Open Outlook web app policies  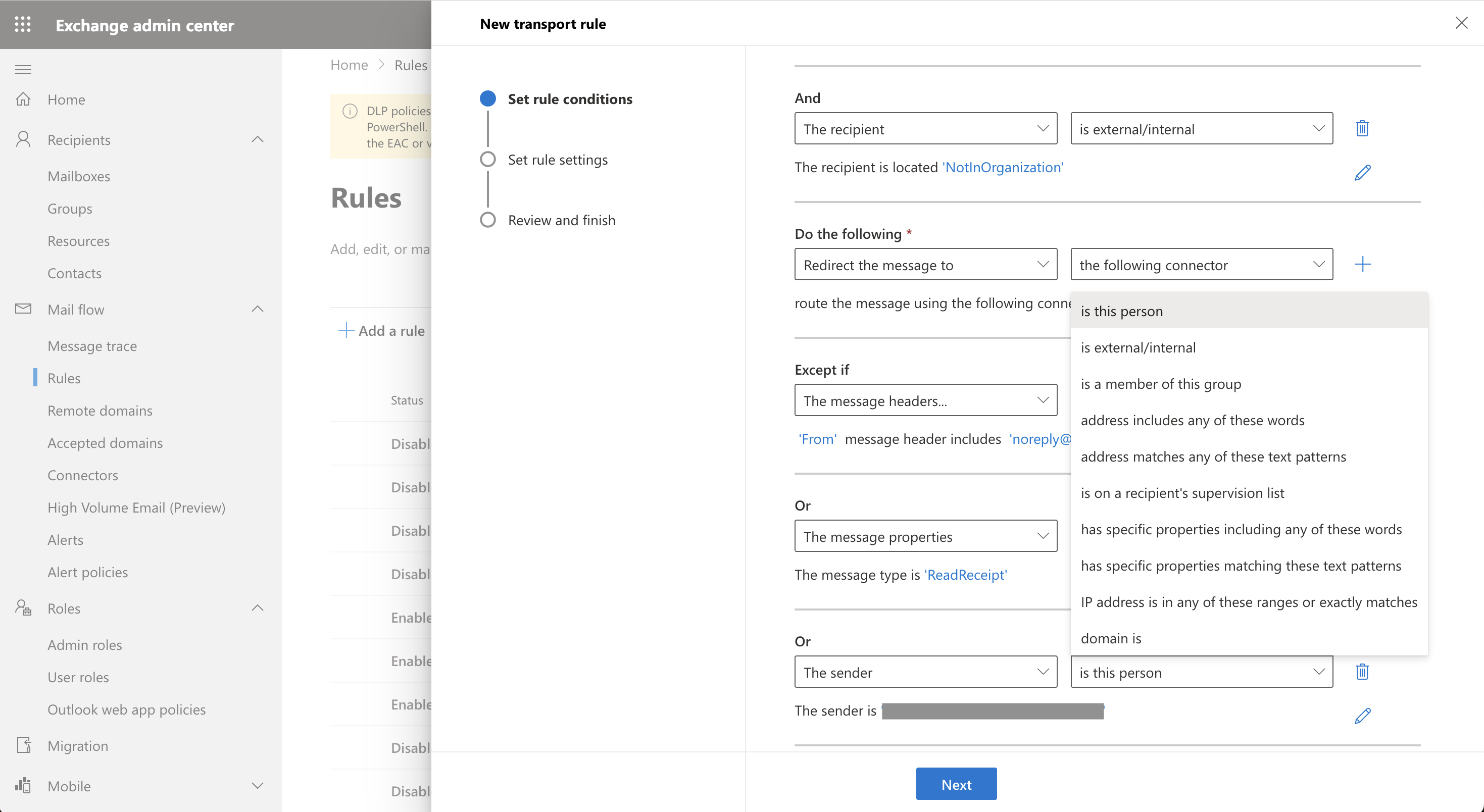point(126,709)
